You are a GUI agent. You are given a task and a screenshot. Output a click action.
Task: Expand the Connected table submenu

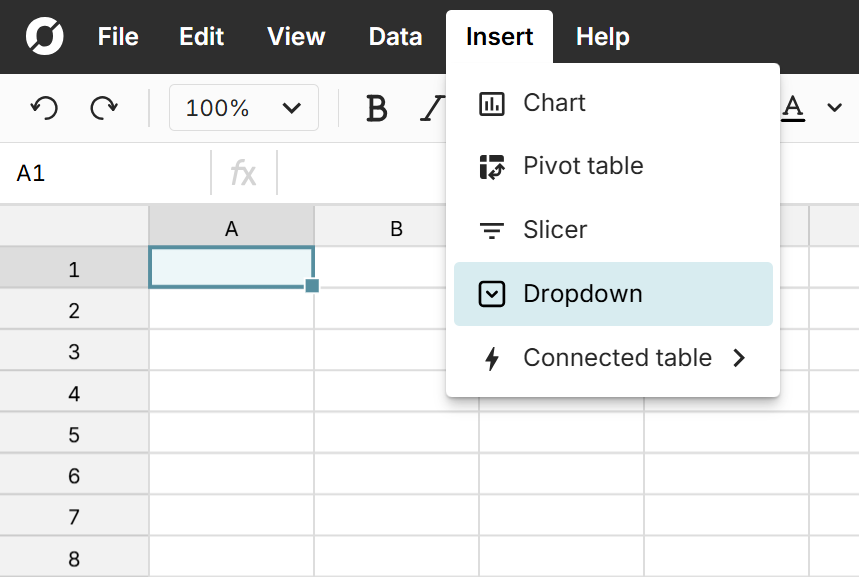pyautogui.click(x=613, y=358)
